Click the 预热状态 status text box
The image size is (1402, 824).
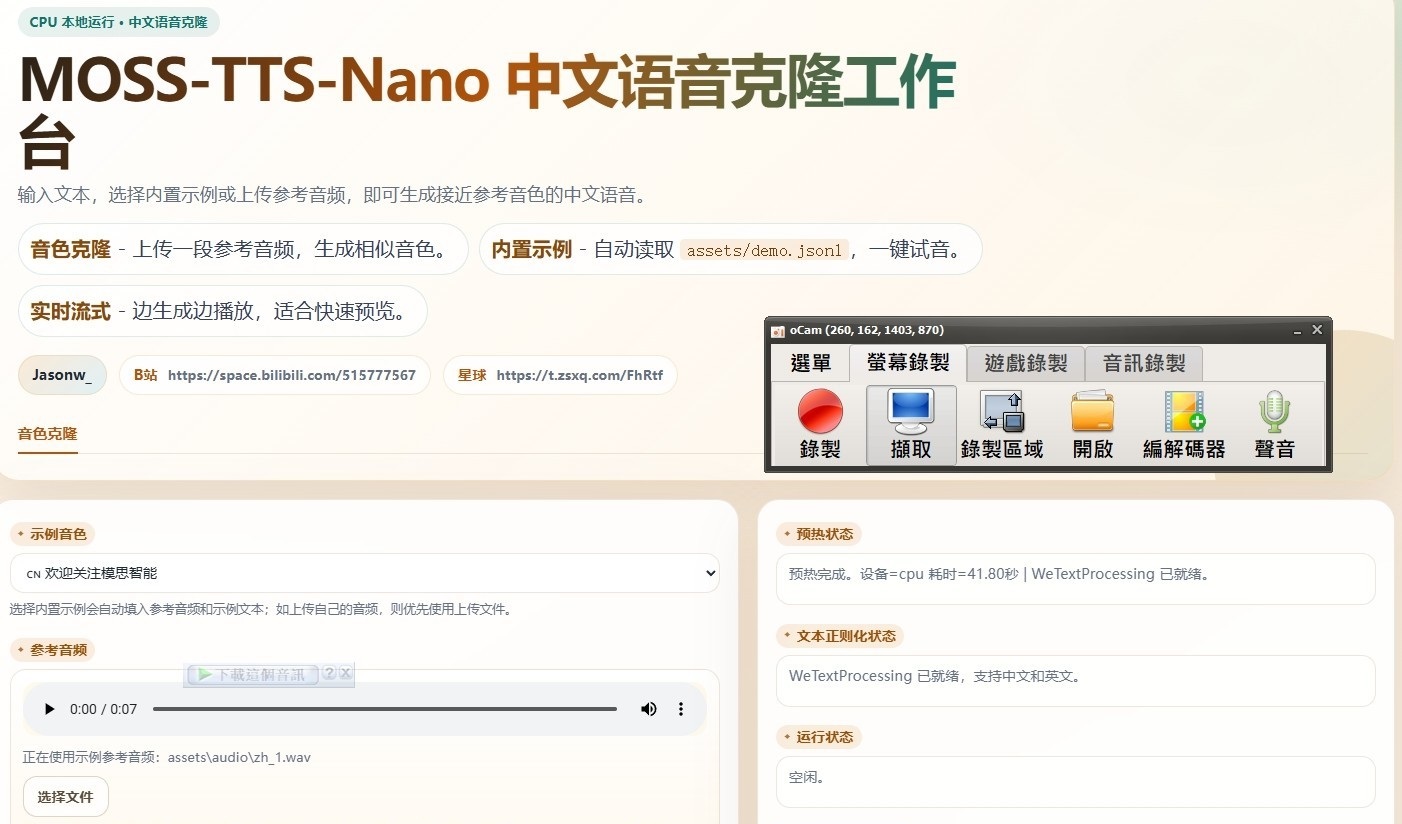coord(1076,578)
